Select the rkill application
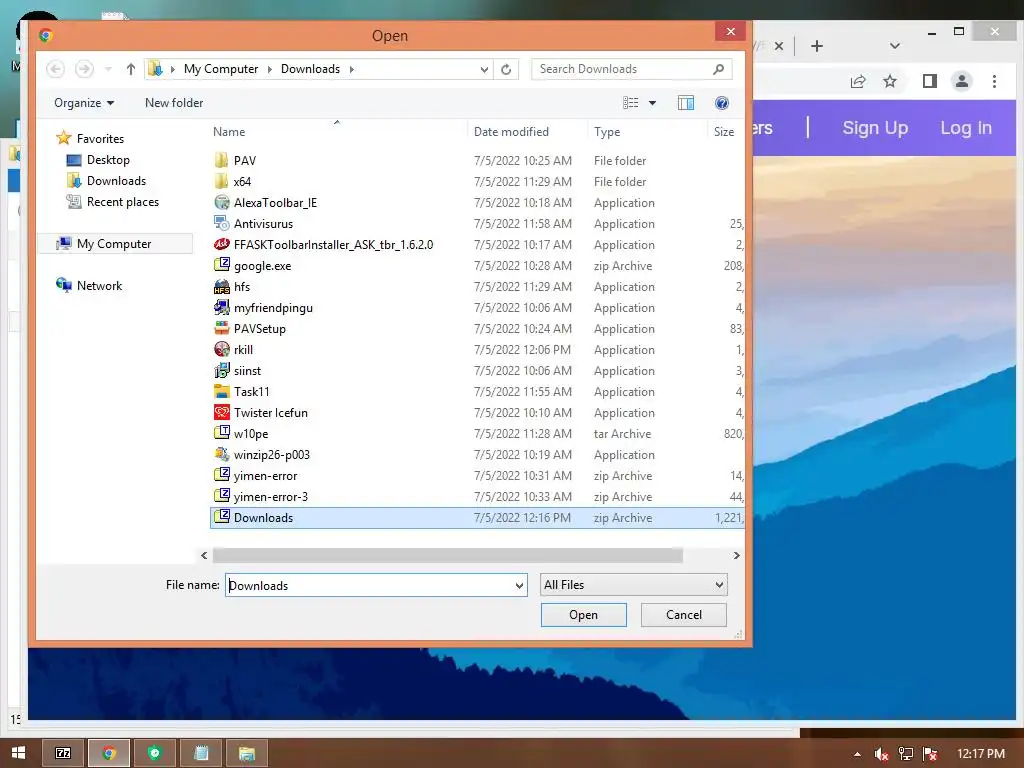 pos(477,349)
